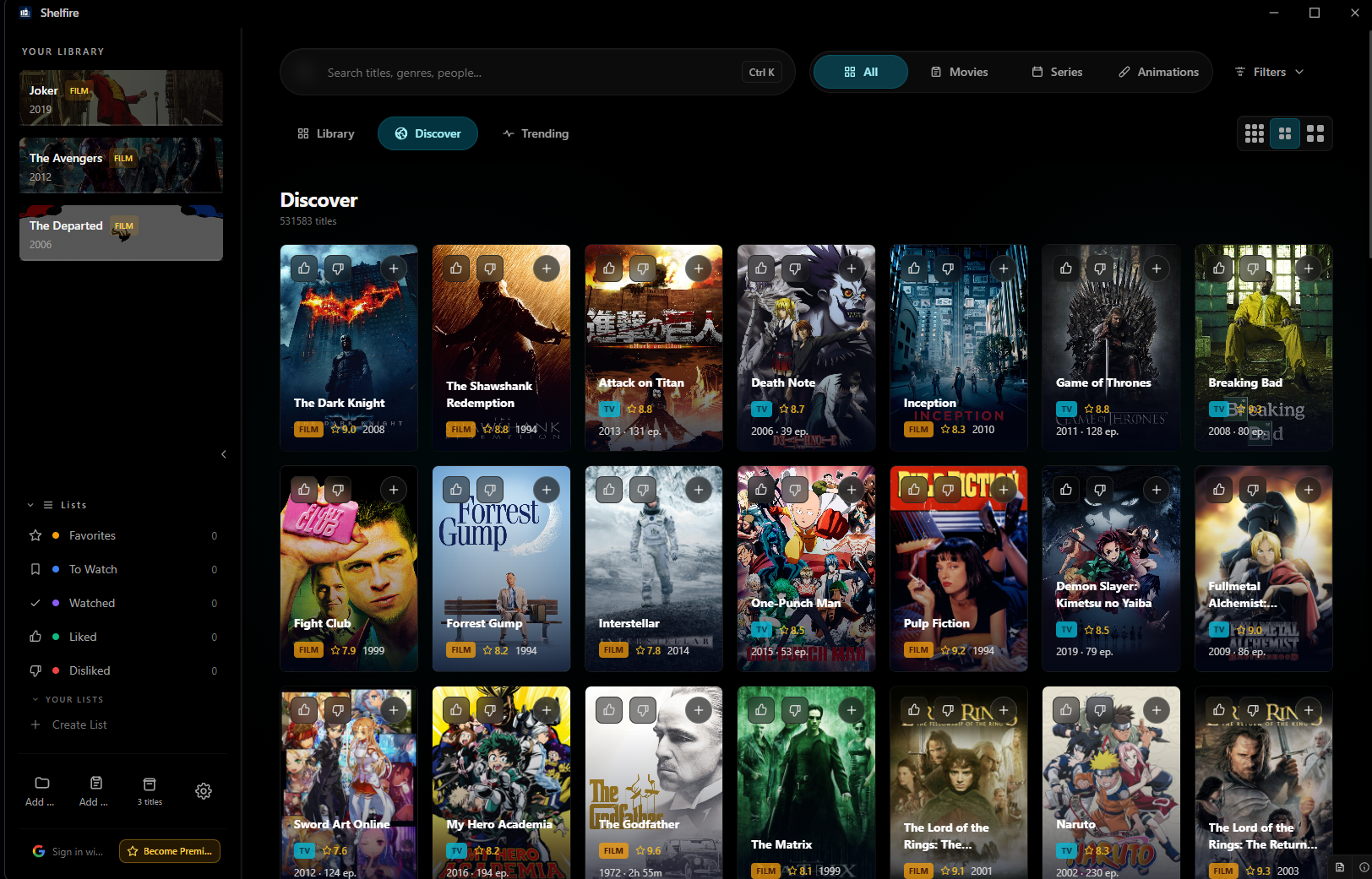The height and width of the screenshot is (879, 1372).
Task: Add The Shawshank Redemption using its plus icon
Action: coord(547,269)
